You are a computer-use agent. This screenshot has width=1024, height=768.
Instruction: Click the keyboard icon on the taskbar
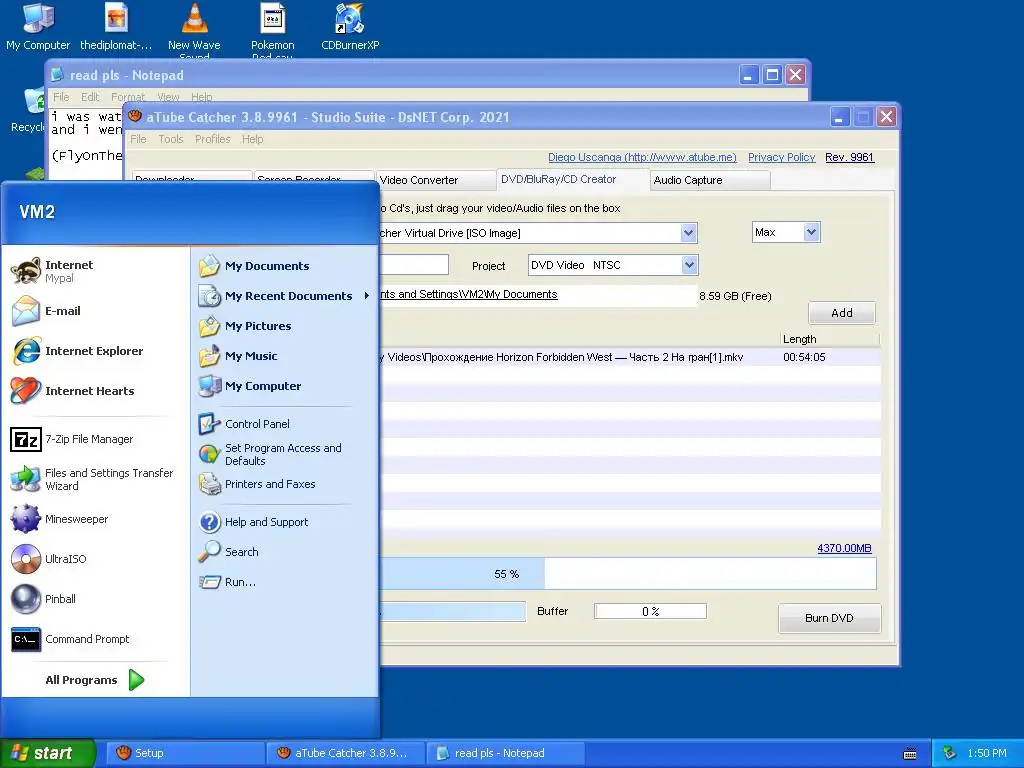(910, 754)
